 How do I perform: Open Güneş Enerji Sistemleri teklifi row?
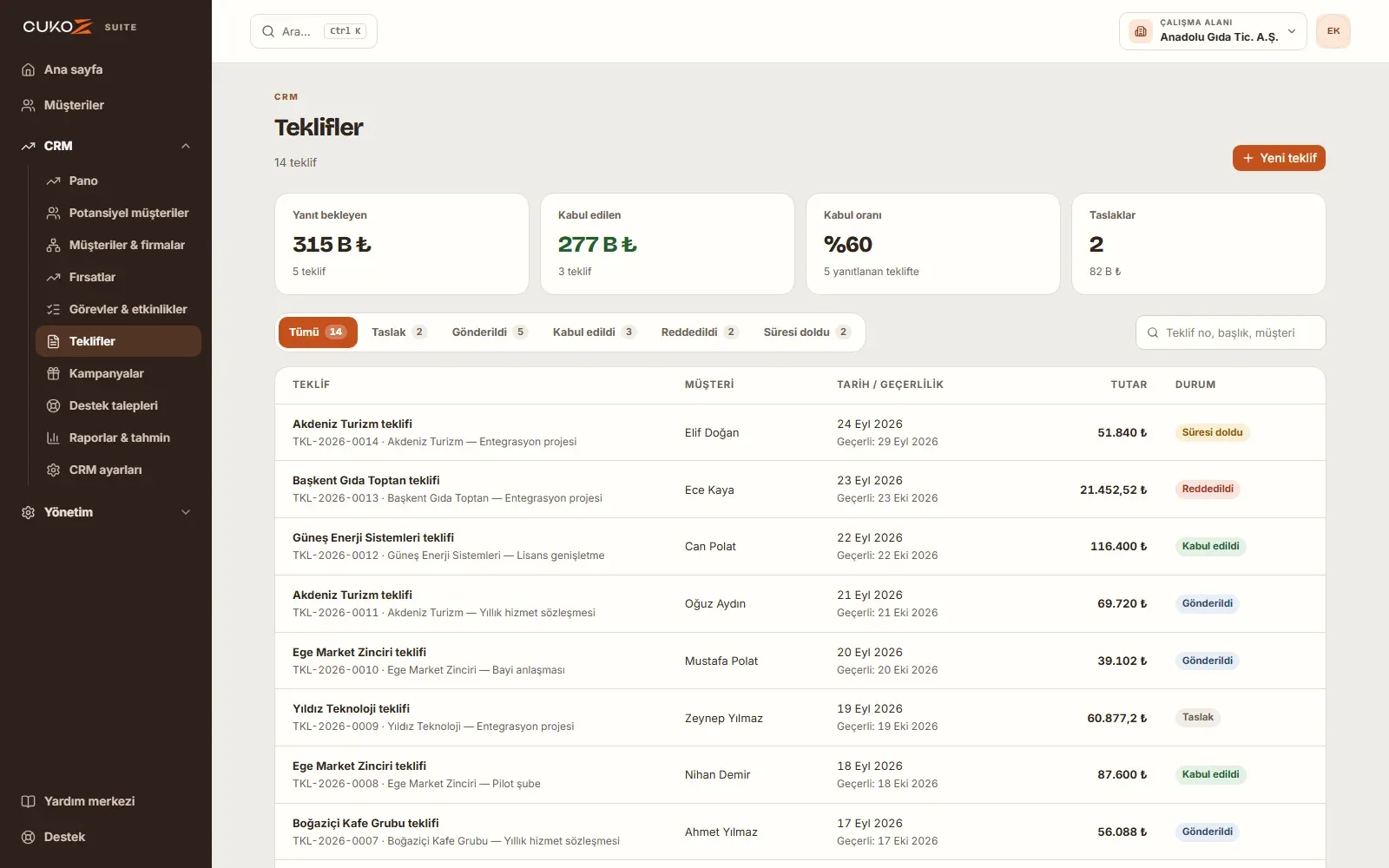click(800, 547)
